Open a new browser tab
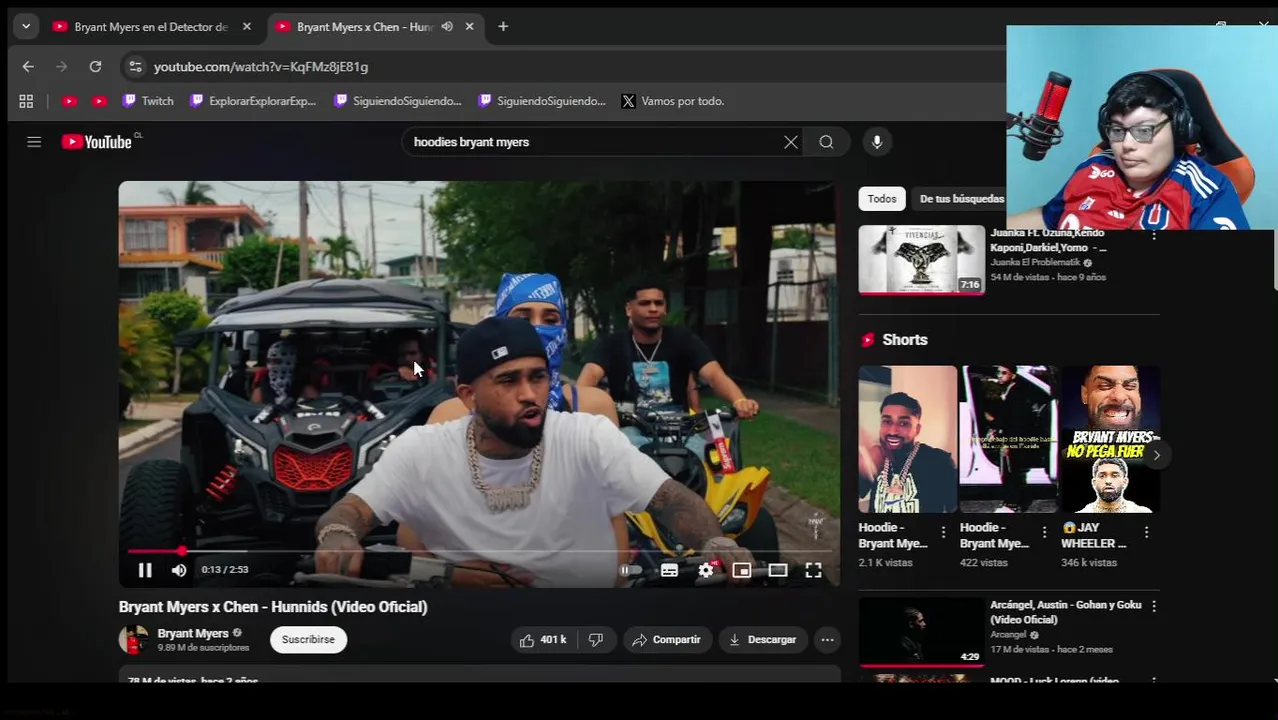Image resolution: width=1278 pixels, height=720 pixels. 503,27
